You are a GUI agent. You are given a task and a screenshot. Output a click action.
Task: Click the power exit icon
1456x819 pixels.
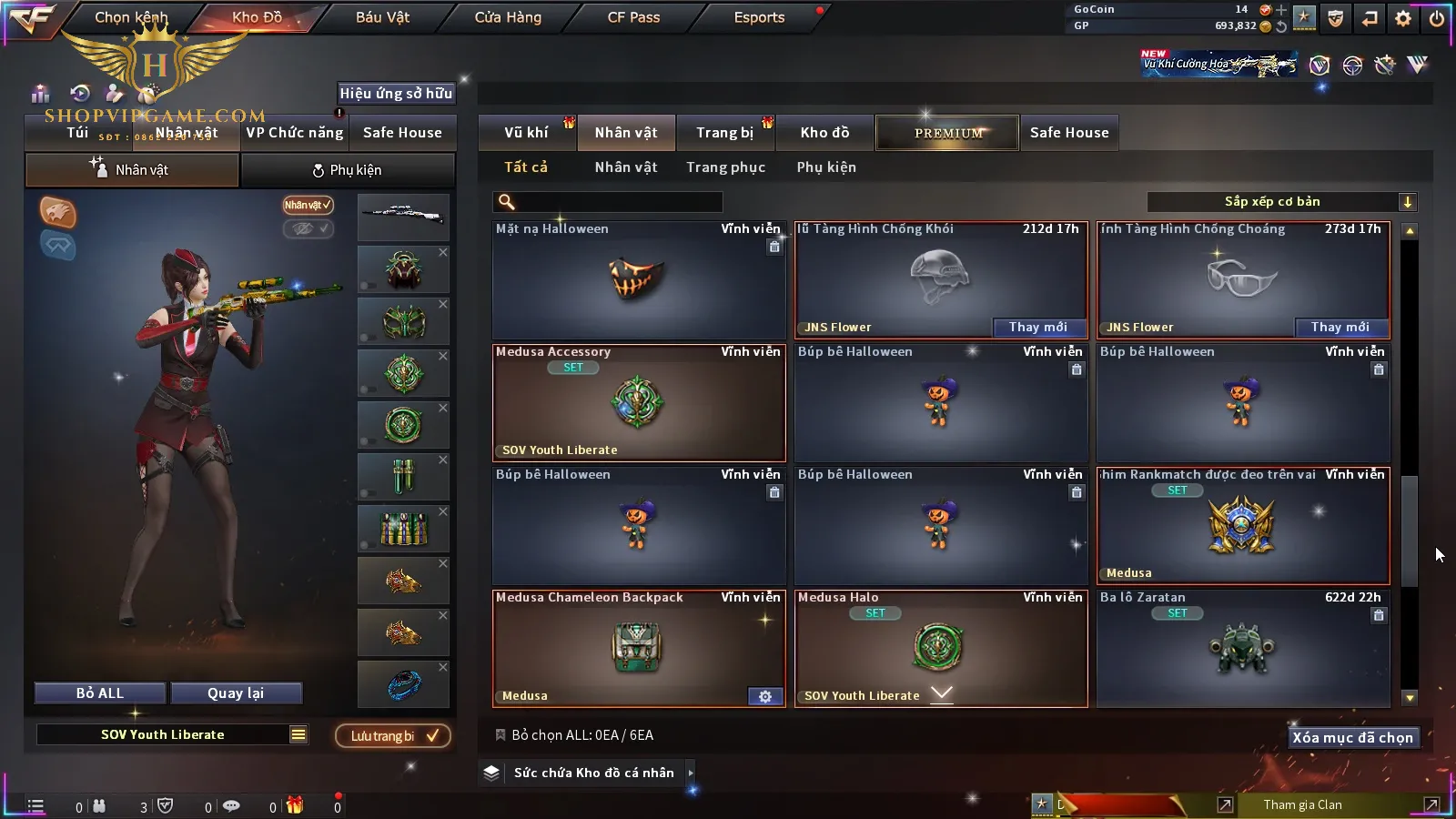[1437, 17]
